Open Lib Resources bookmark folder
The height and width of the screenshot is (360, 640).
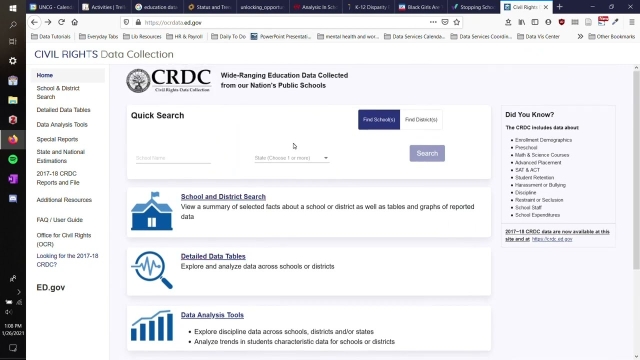click(x=142, y=36)
